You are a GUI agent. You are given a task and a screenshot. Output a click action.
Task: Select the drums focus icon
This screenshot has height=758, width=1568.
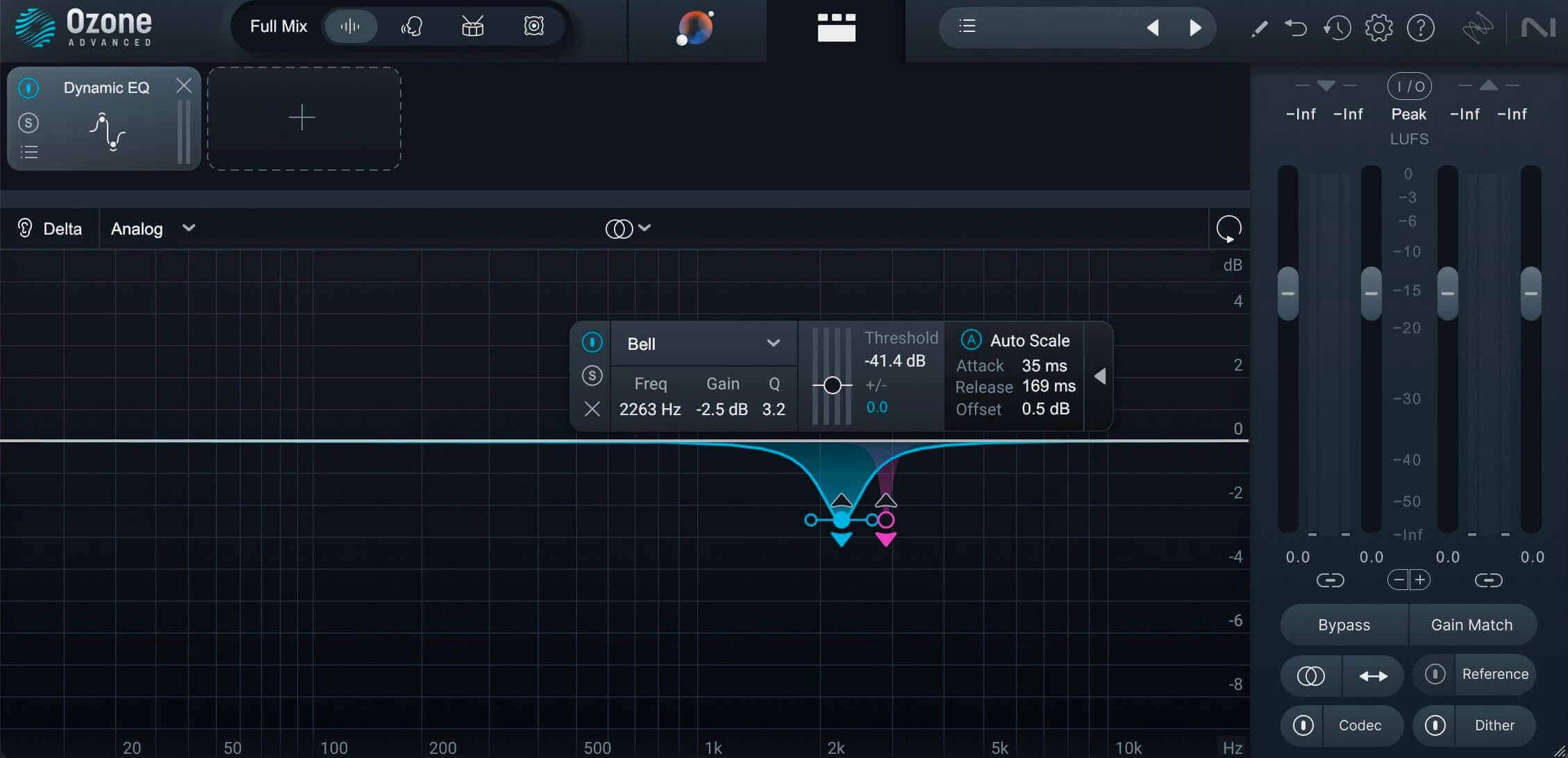[473, 27]
